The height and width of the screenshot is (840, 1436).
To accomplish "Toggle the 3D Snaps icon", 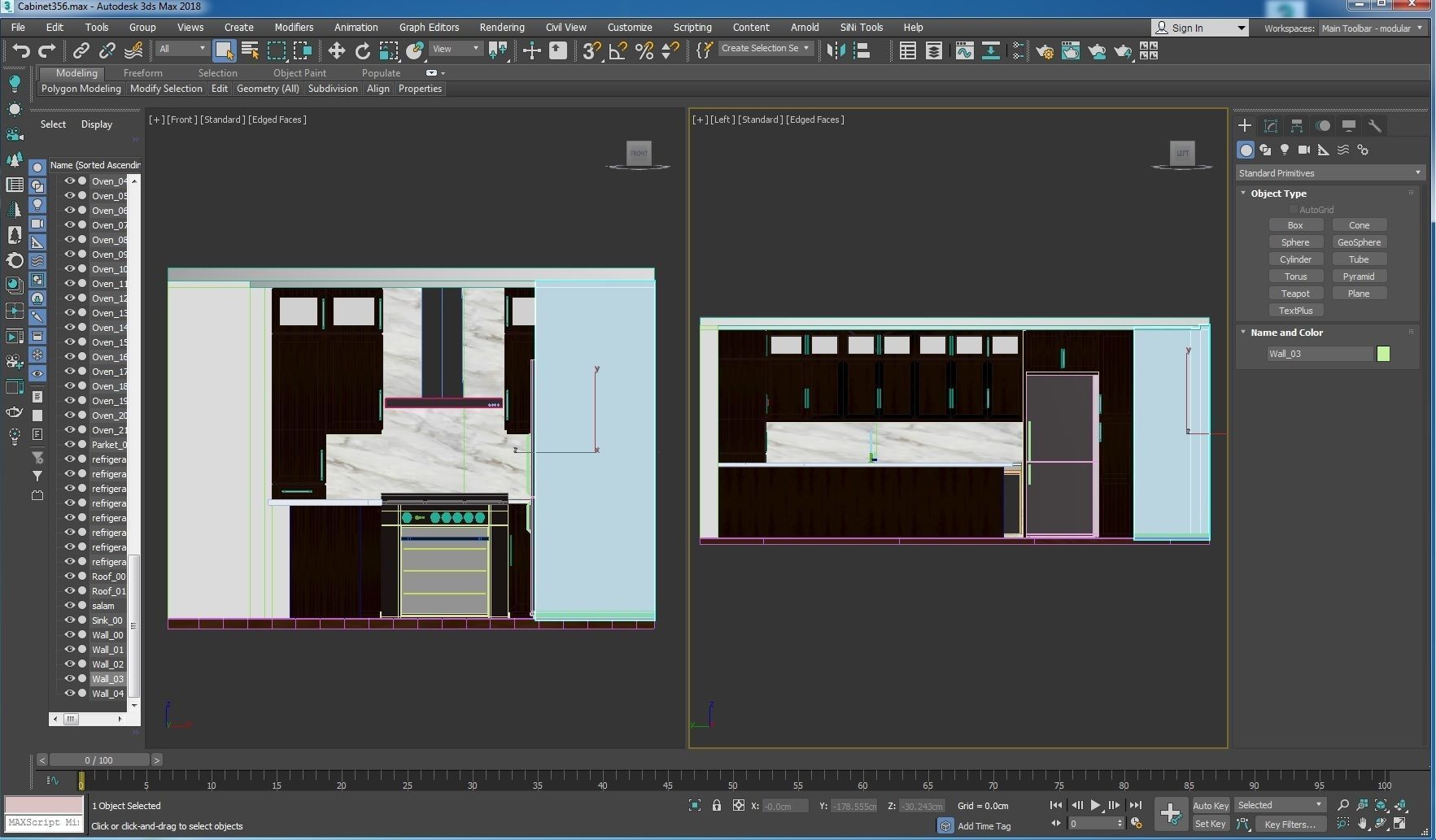I will coord(591,51).
